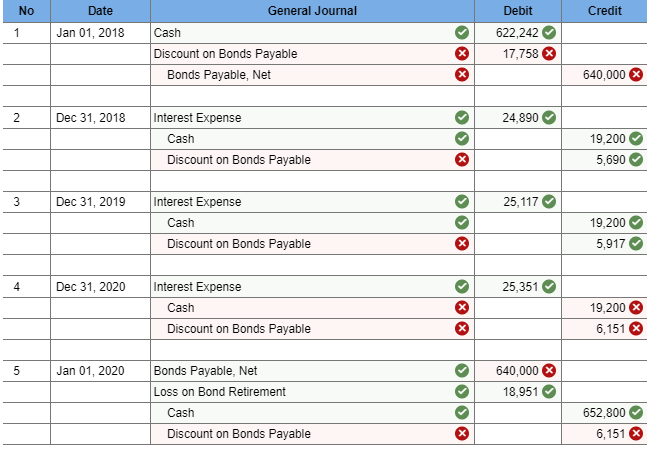Image resolution: width=647 pixels, height=449 pixels.
Task: Click the 25,351 debit amount
Action: (520, 286)
